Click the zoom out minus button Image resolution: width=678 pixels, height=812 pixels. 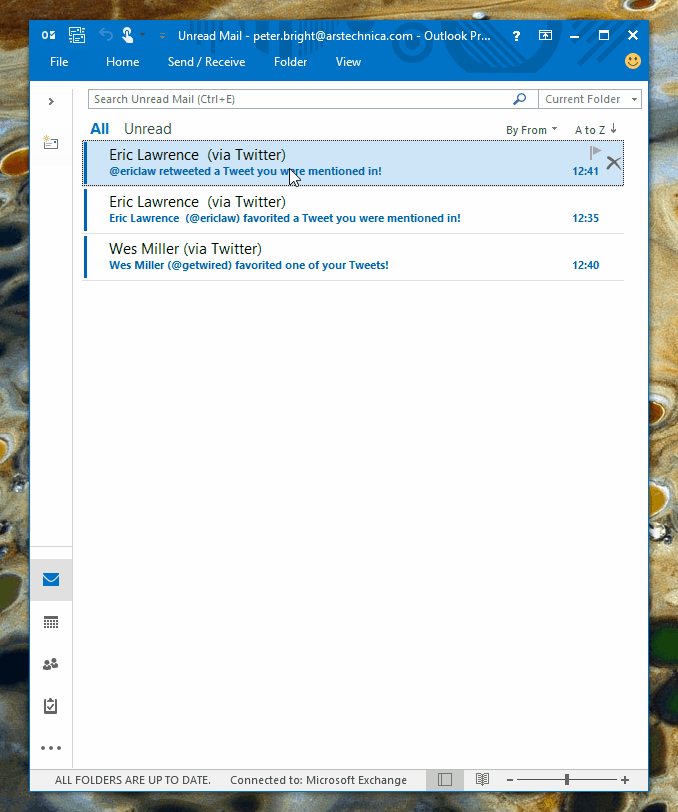(x=510, y=780)
